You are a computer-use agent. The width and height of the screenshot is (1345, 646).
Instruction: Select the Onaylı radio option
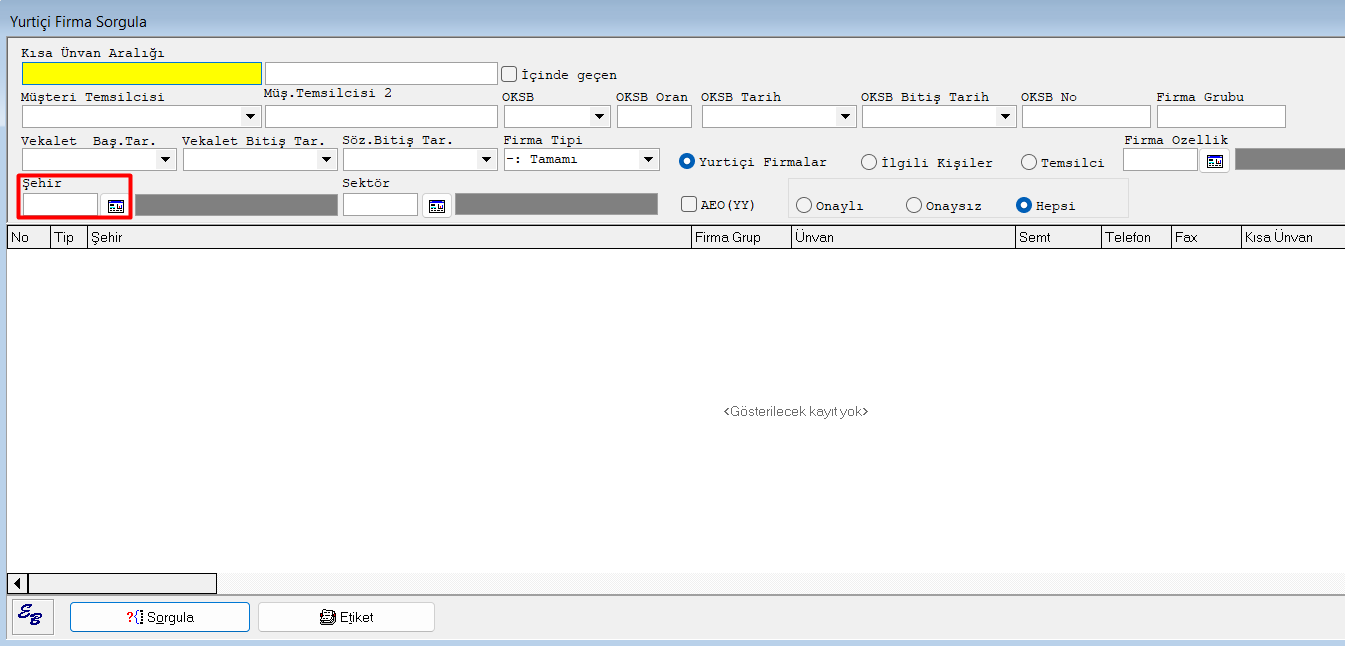pyautogui.click(x=804, y=205)
